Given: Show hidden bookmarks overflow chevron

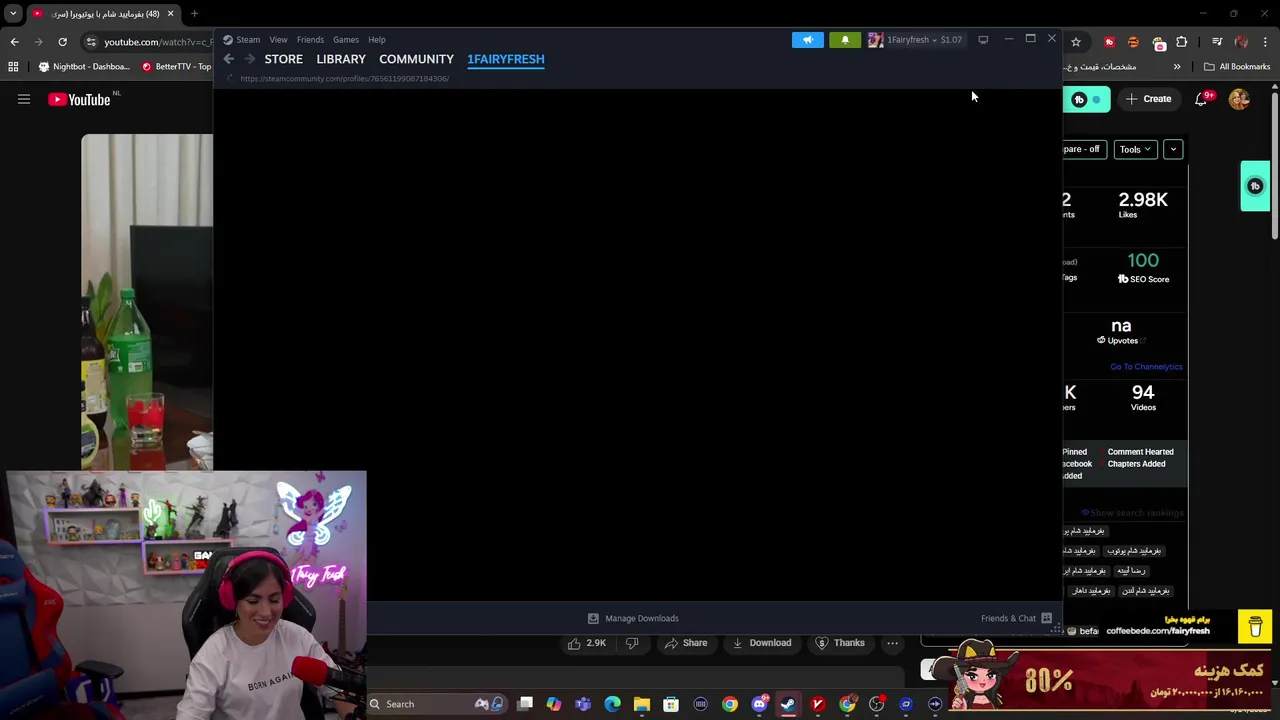Looking at the screenshot, I should [x=1177, y=67].
